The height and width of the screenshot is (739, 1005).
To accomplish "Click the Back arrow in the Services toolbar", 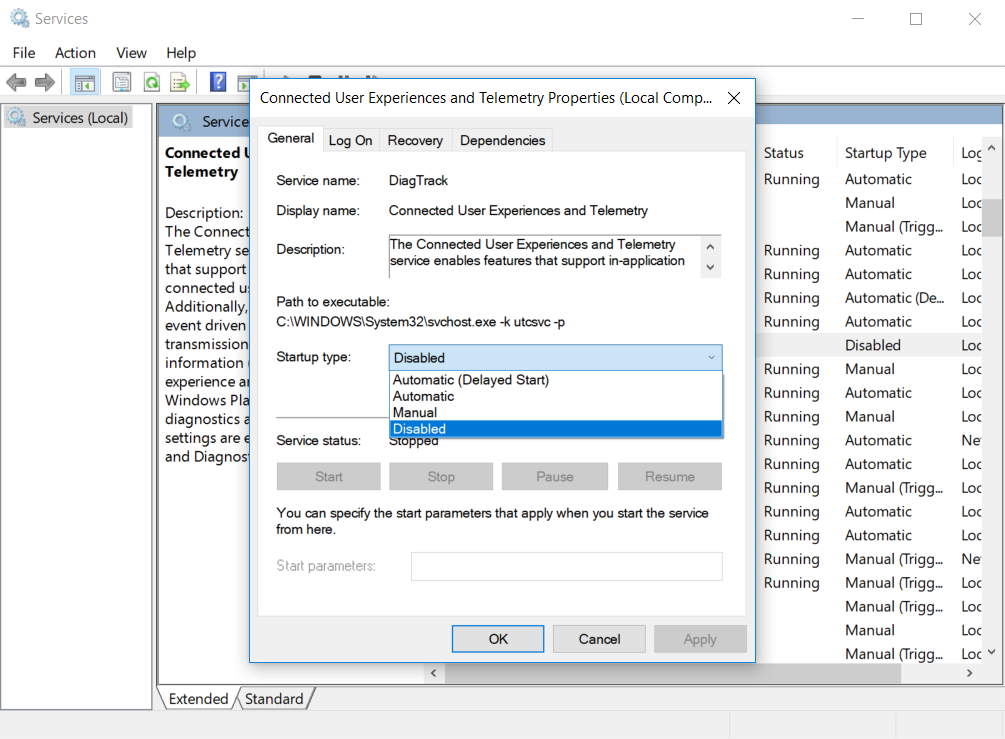I will click(16, 82).
